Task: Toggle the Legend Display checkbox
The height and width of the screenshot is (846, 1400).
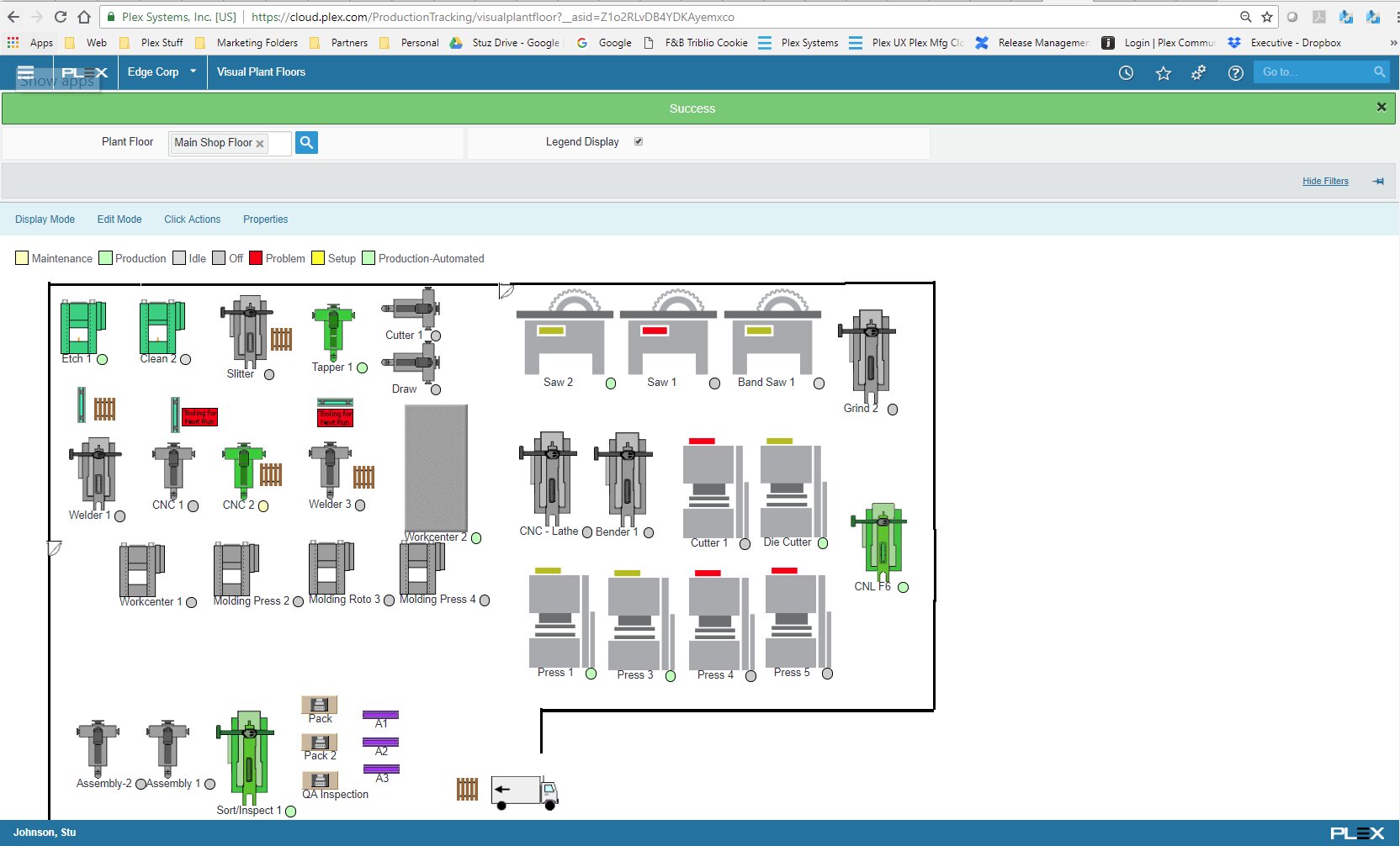Action: click(639, 141)
